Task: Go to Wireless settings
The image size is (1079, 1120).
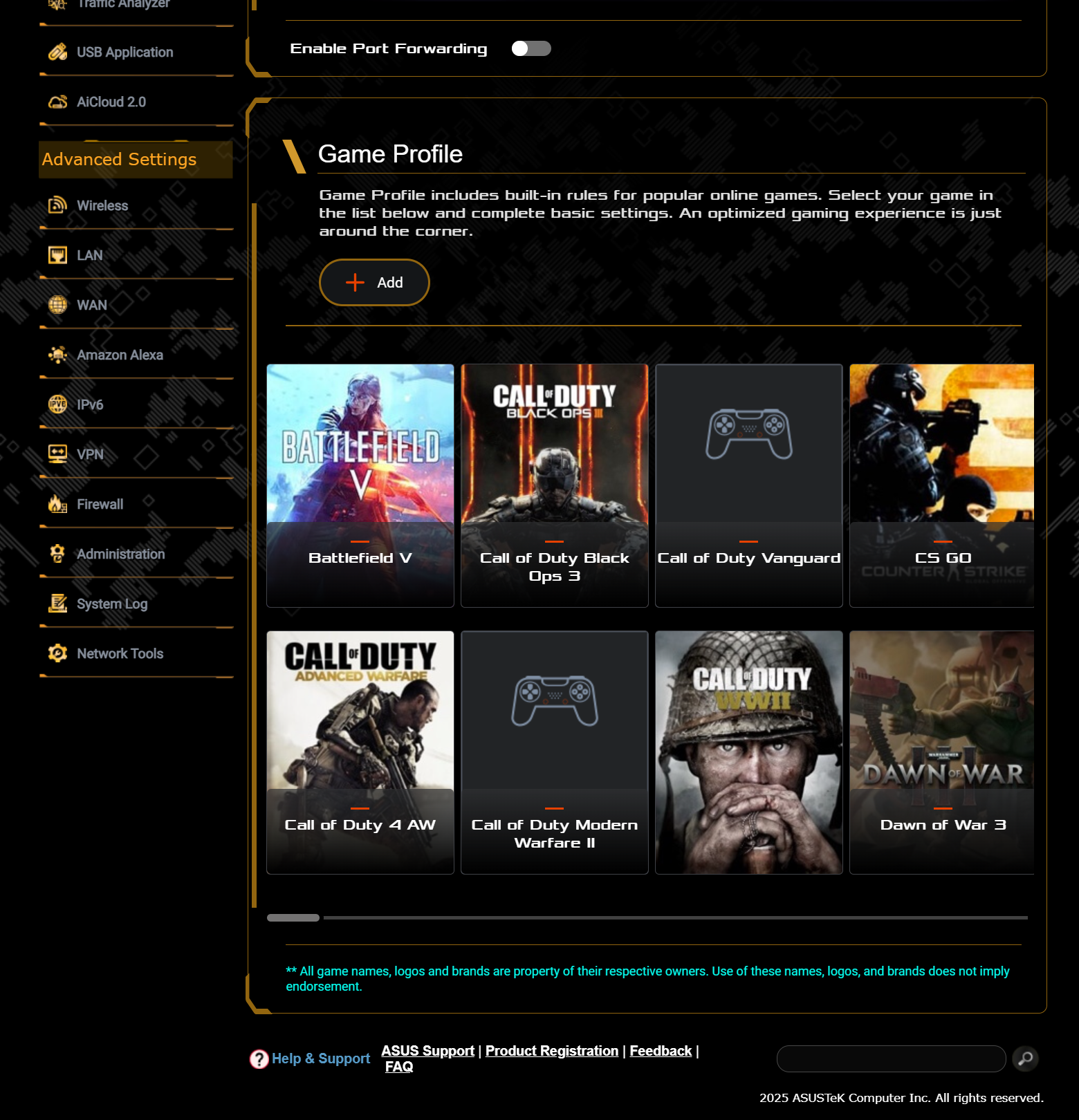Action: coord(136,205)
